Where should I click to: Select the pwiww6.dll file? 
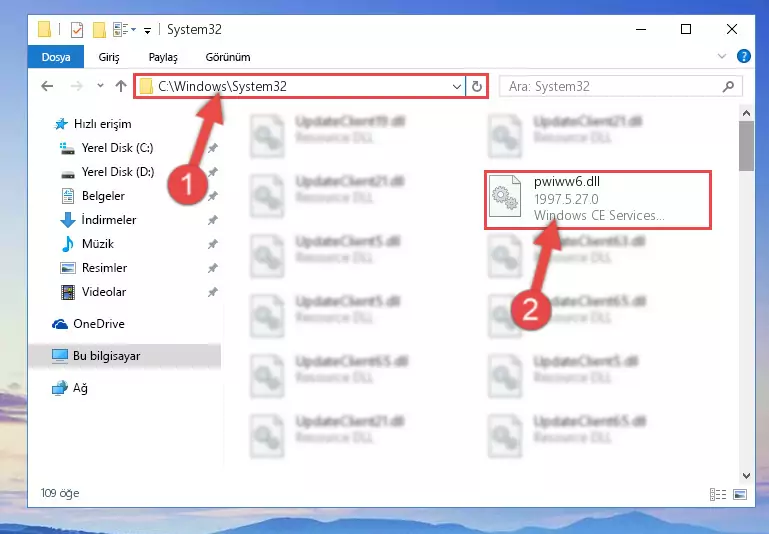pyautogui.click(x=597, y=199)
